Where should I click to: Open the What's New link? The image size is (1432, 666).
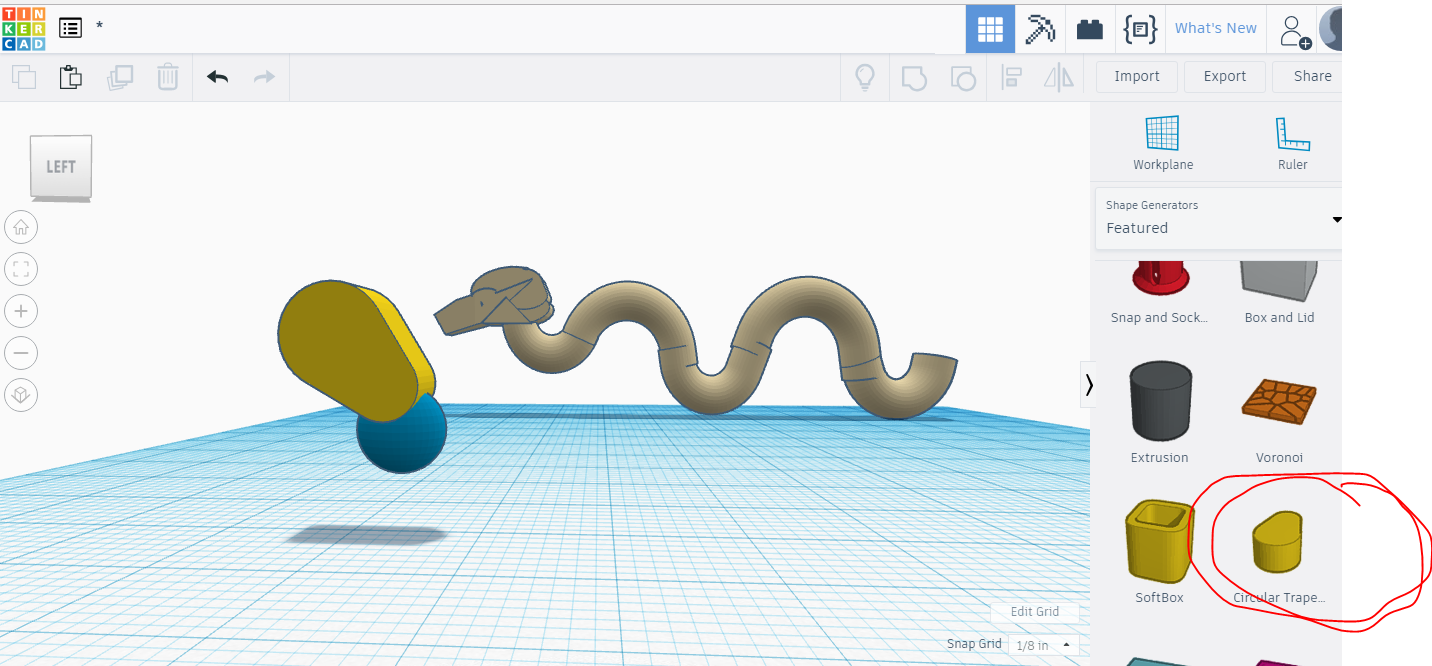[1216, 28]
